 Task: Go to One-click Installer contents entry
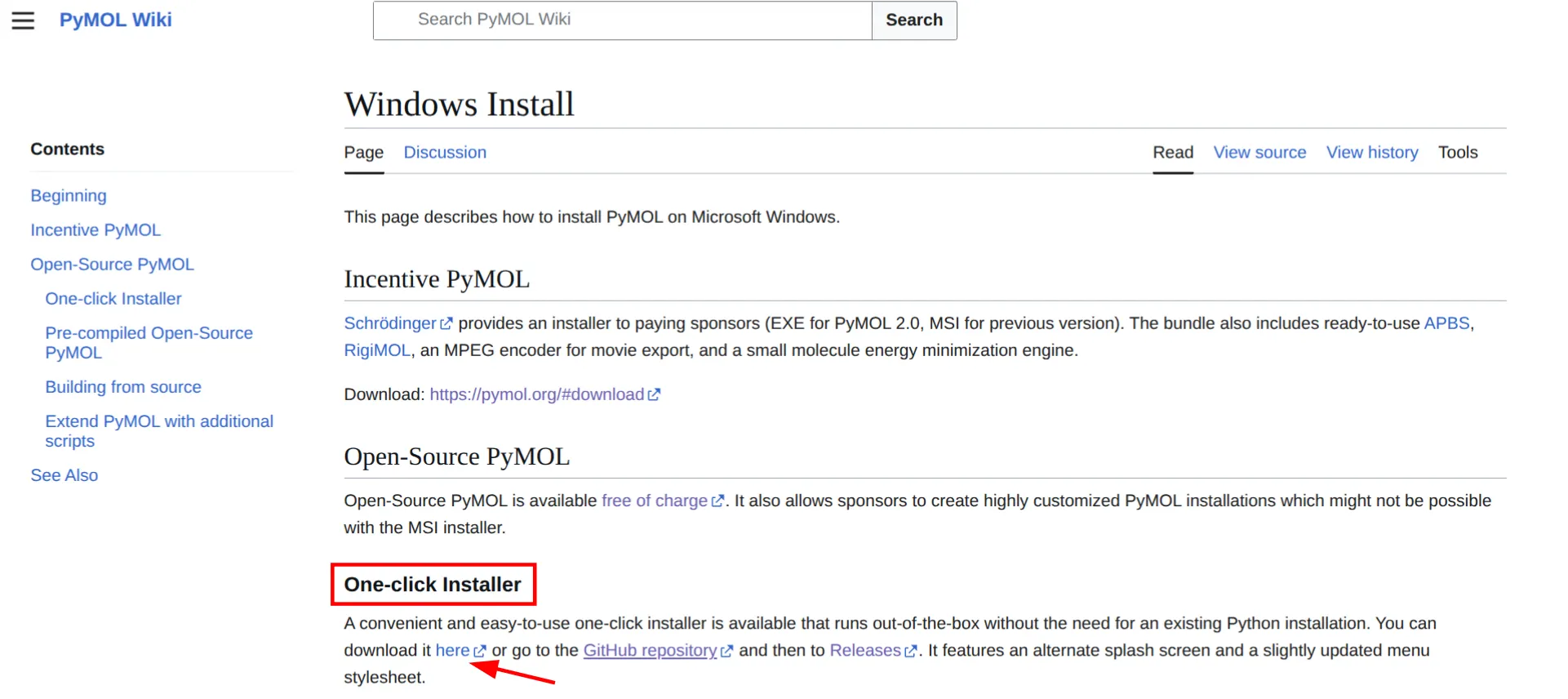113,299
